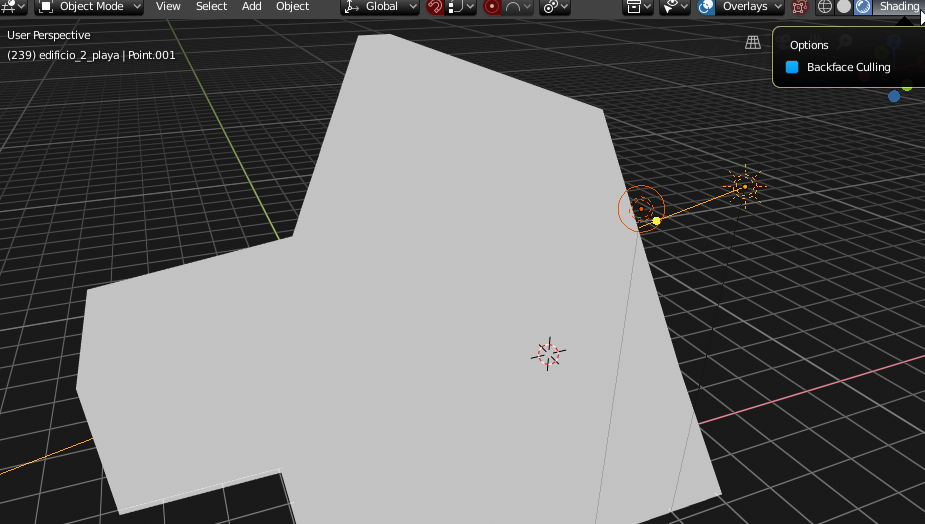This screenshot has width=925, height=524.
Task: Open Global transform orientation dropdown
Action: tap(380, 6)
